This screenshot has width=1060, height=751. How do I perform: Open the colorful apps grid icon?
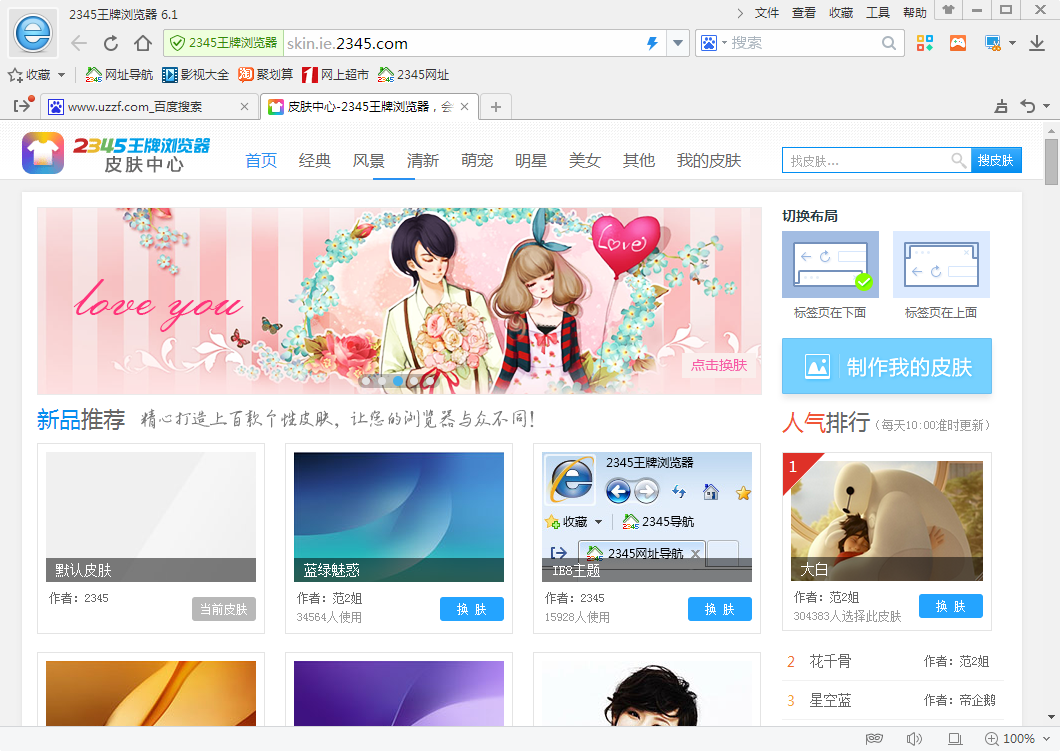(925, 43)
